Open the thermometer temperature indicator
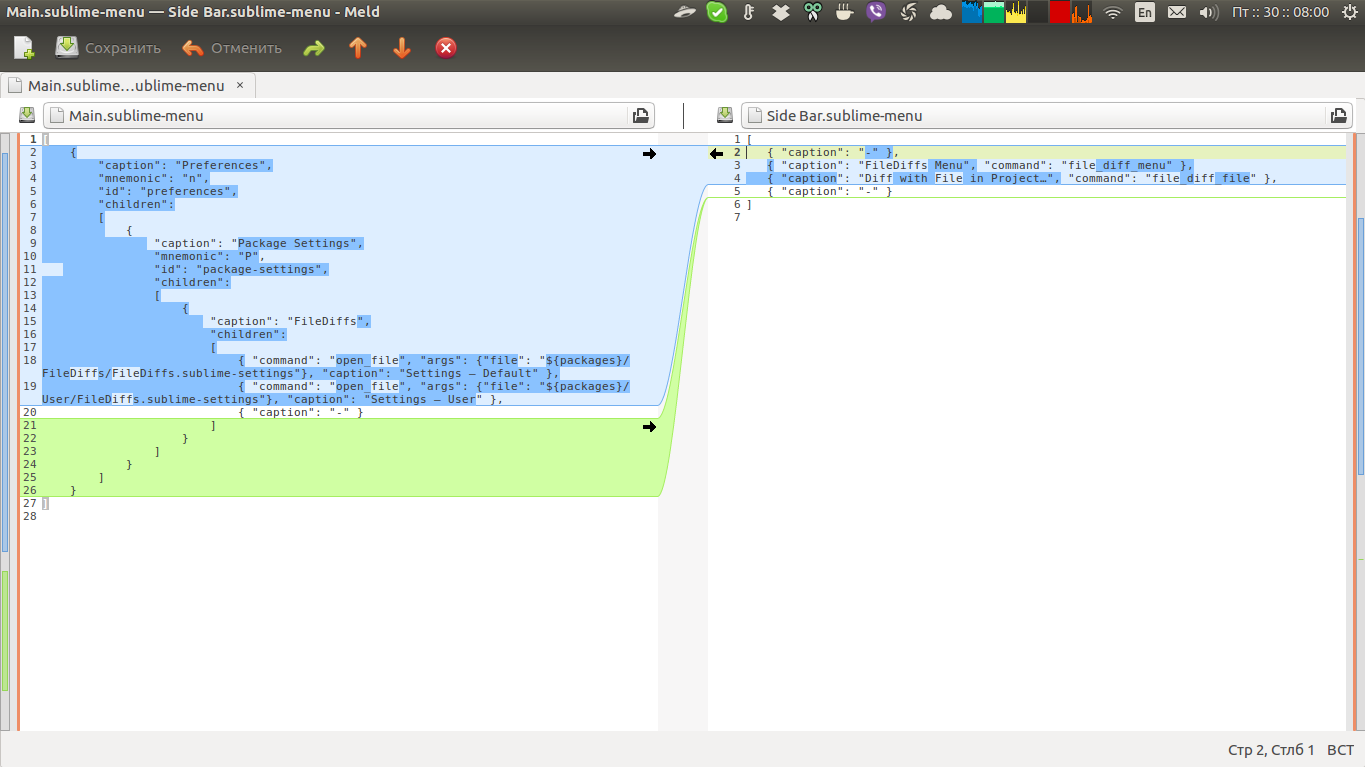 (x=749, y=12)
